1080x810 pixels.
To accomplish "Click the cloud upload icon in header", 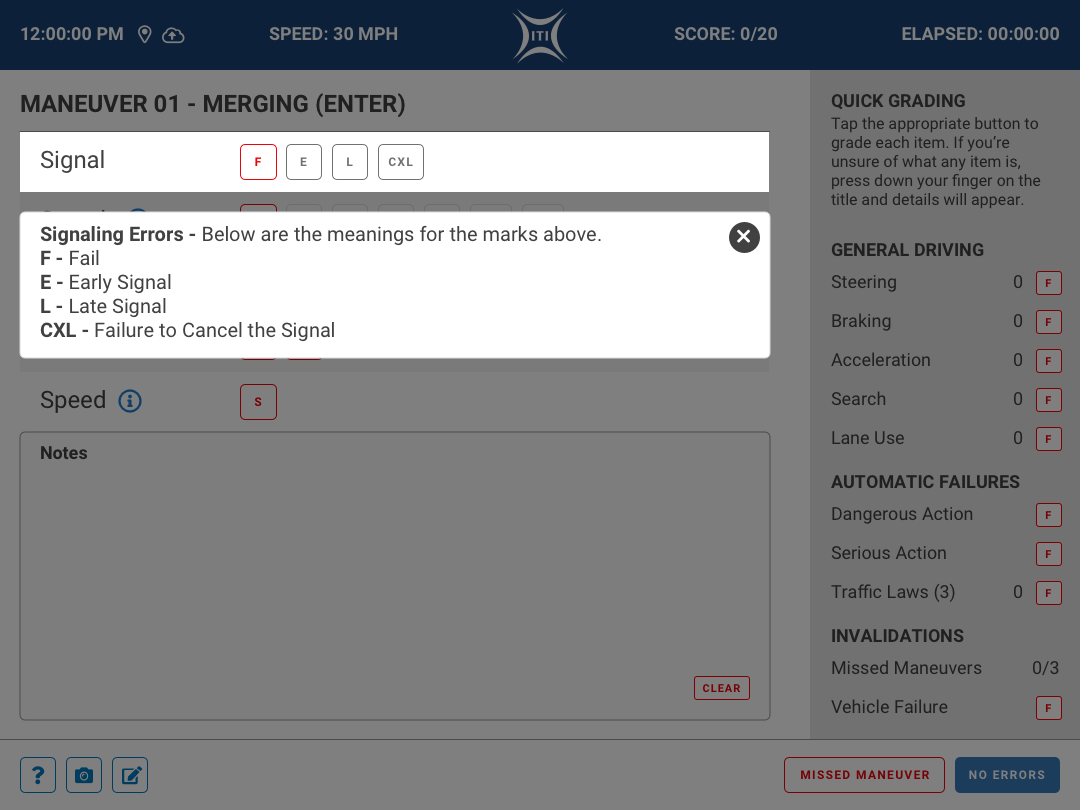I will (173, 35).
